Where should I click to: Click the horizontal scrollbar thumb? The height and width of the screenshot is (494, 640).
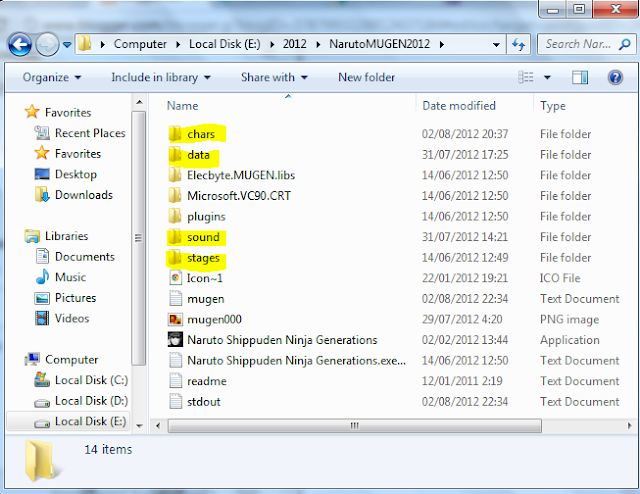coord(355,425)
